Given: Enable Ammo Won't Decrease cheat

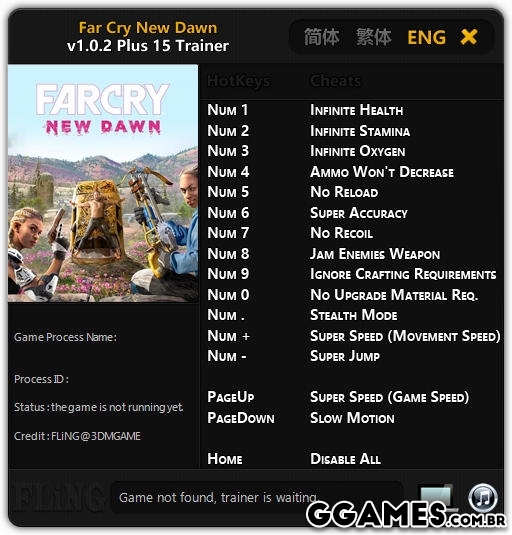Looking at the screenshot, I should tap(382, 172).
